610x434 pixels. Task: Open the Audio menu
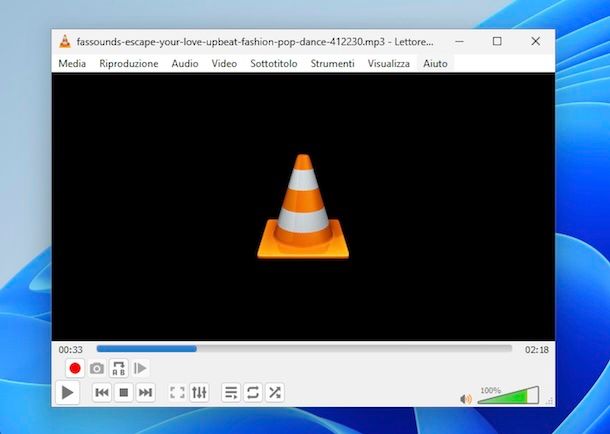(185, 63)
